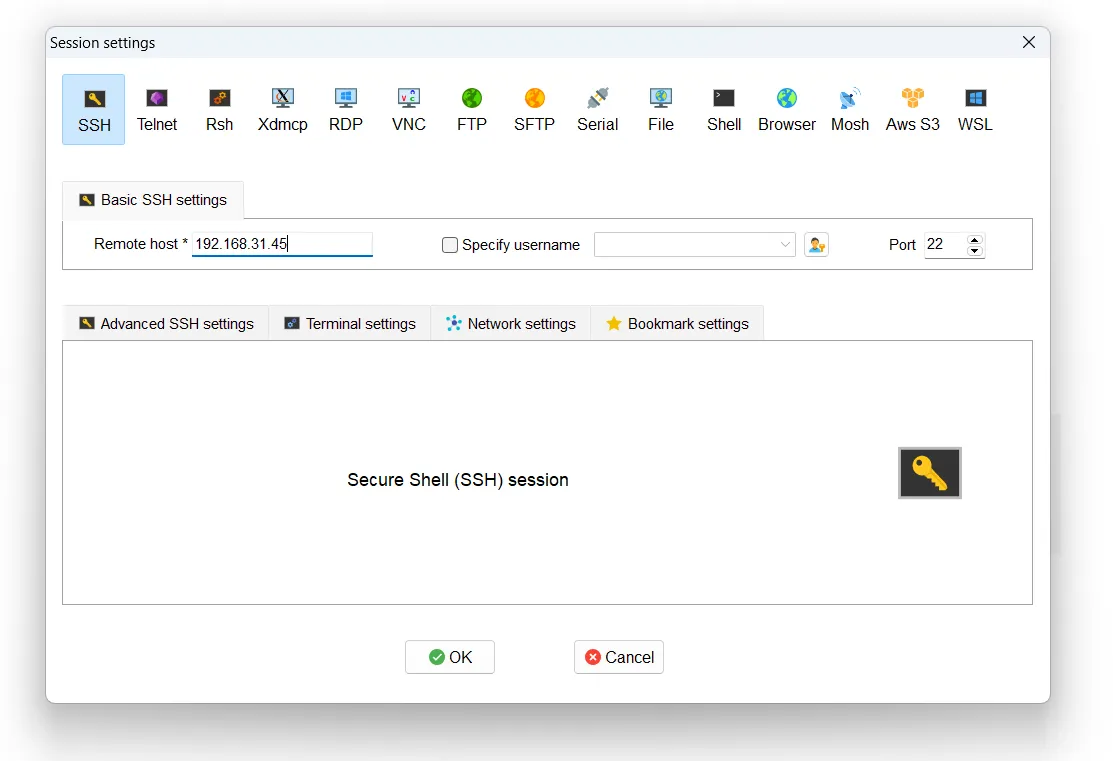Screen dimensions: 1113x761
Task: Open the Advanced SSH settings tab
Action: pyautogui.click(x=166, y=324)
